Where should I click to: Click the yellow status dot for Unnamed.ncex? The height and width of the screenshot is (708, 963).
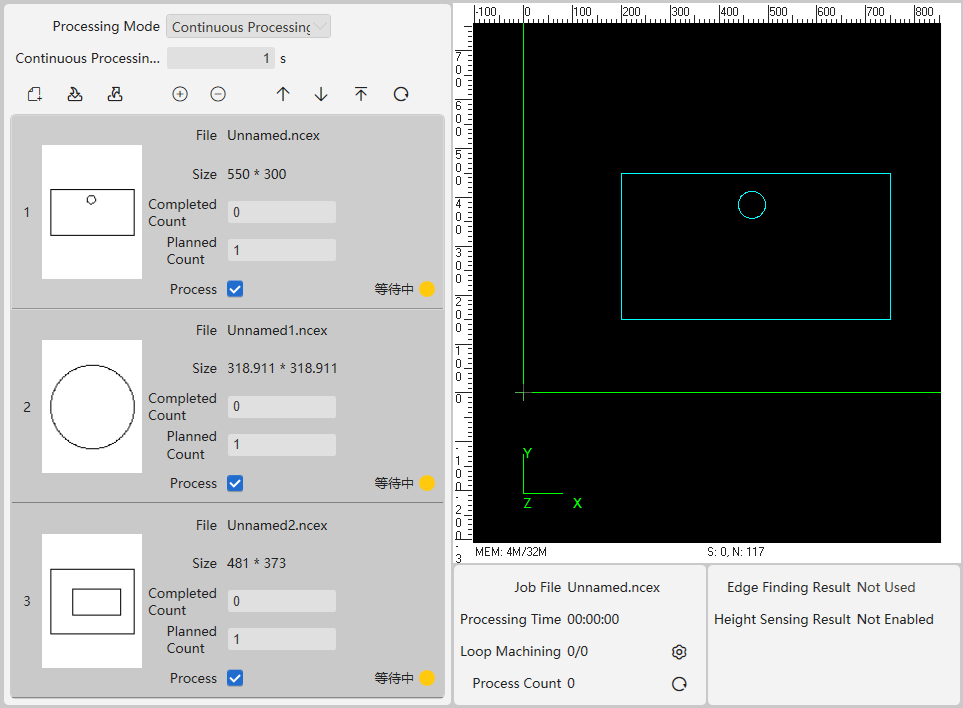click(427, 289)
